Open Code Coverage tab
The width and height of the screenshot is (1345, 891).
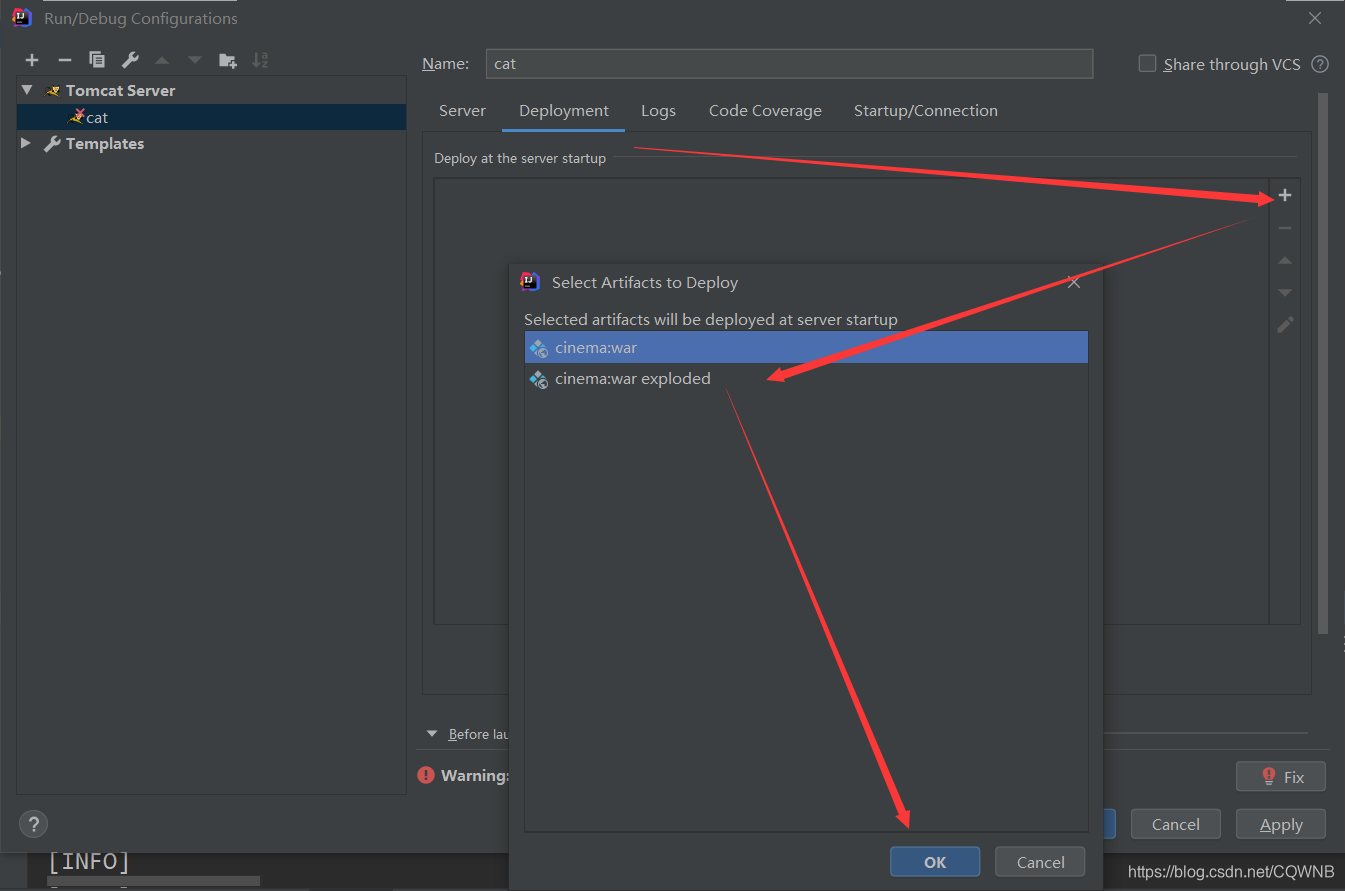(765, 111)
